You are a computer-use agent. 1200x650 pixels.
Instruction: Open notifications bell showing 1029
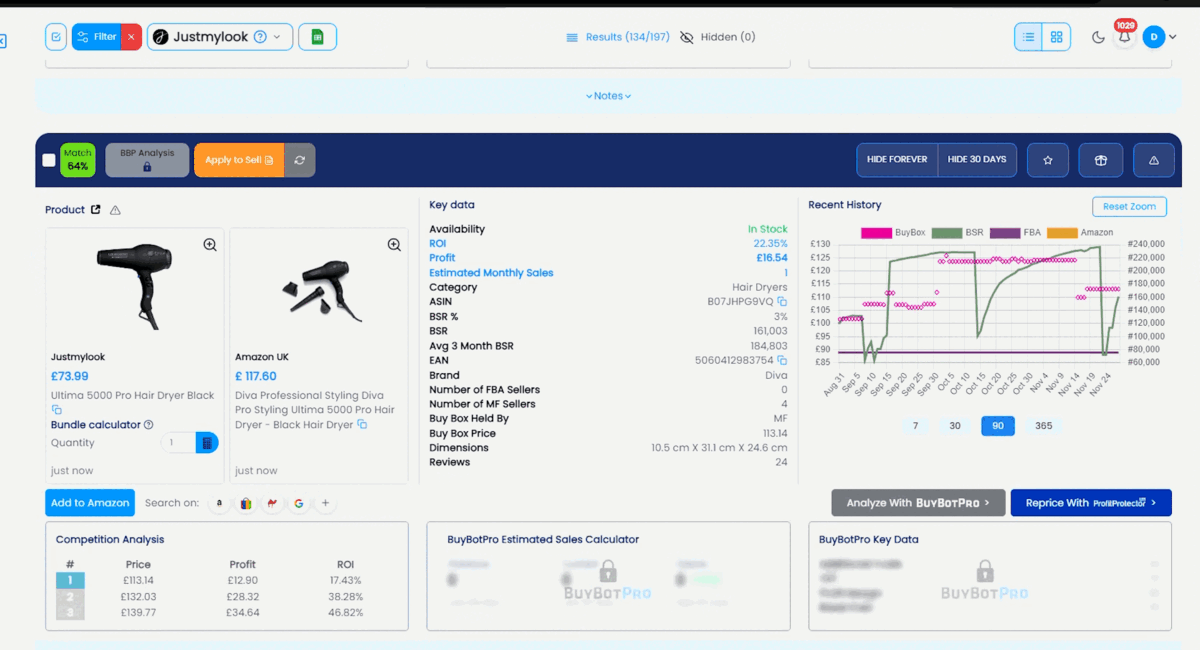coord(1125,36)
